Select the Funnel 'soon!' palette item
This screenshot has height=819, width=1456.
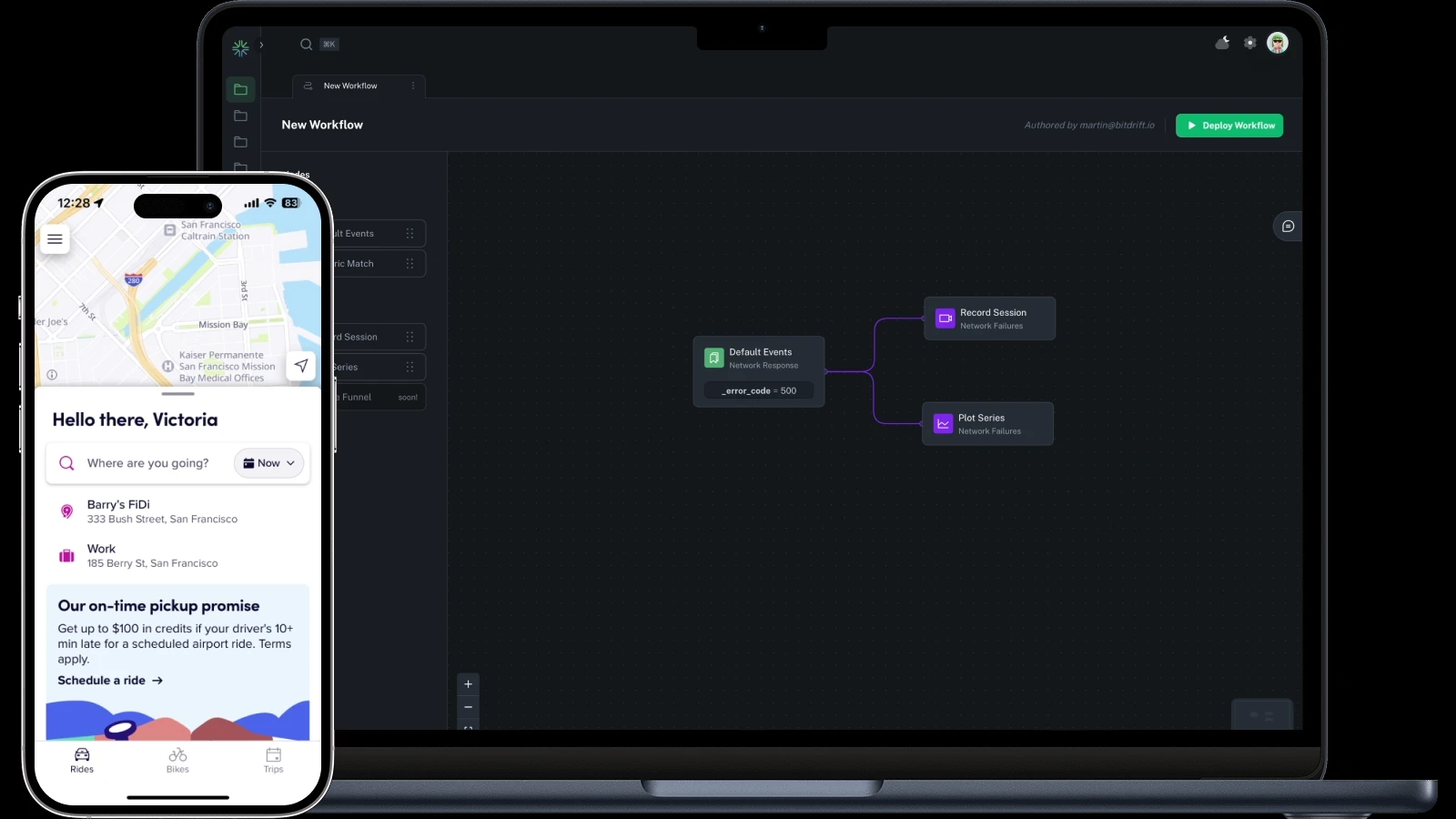click(x=379, y=397)
